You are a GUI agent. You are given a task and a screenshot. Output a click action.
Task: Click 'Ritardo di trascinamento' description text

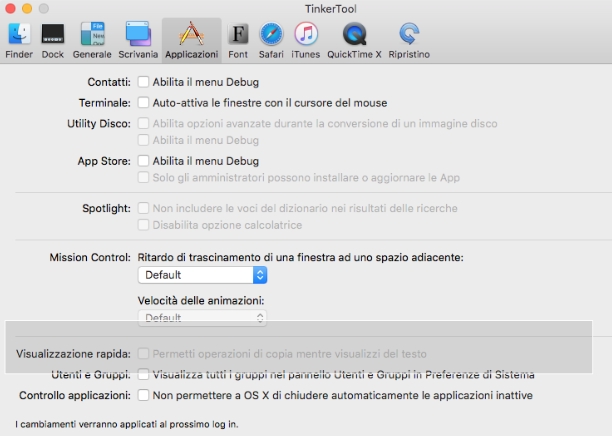301,258
